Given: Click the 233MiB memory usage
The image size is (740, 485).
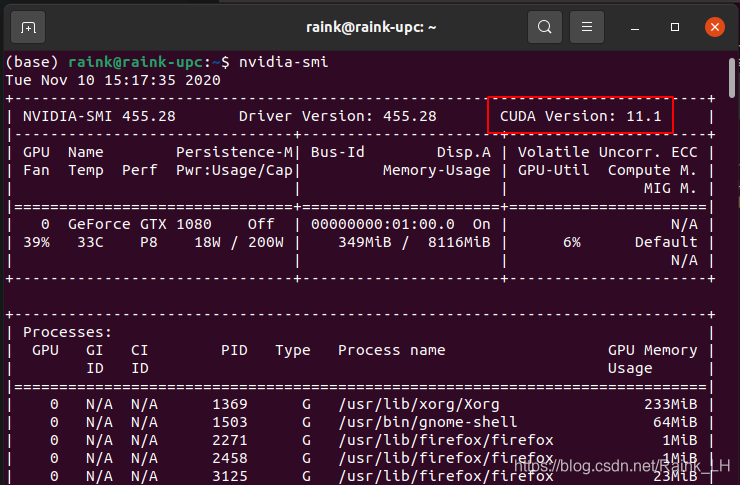Looking at the screenshot, I should (671, 404).
